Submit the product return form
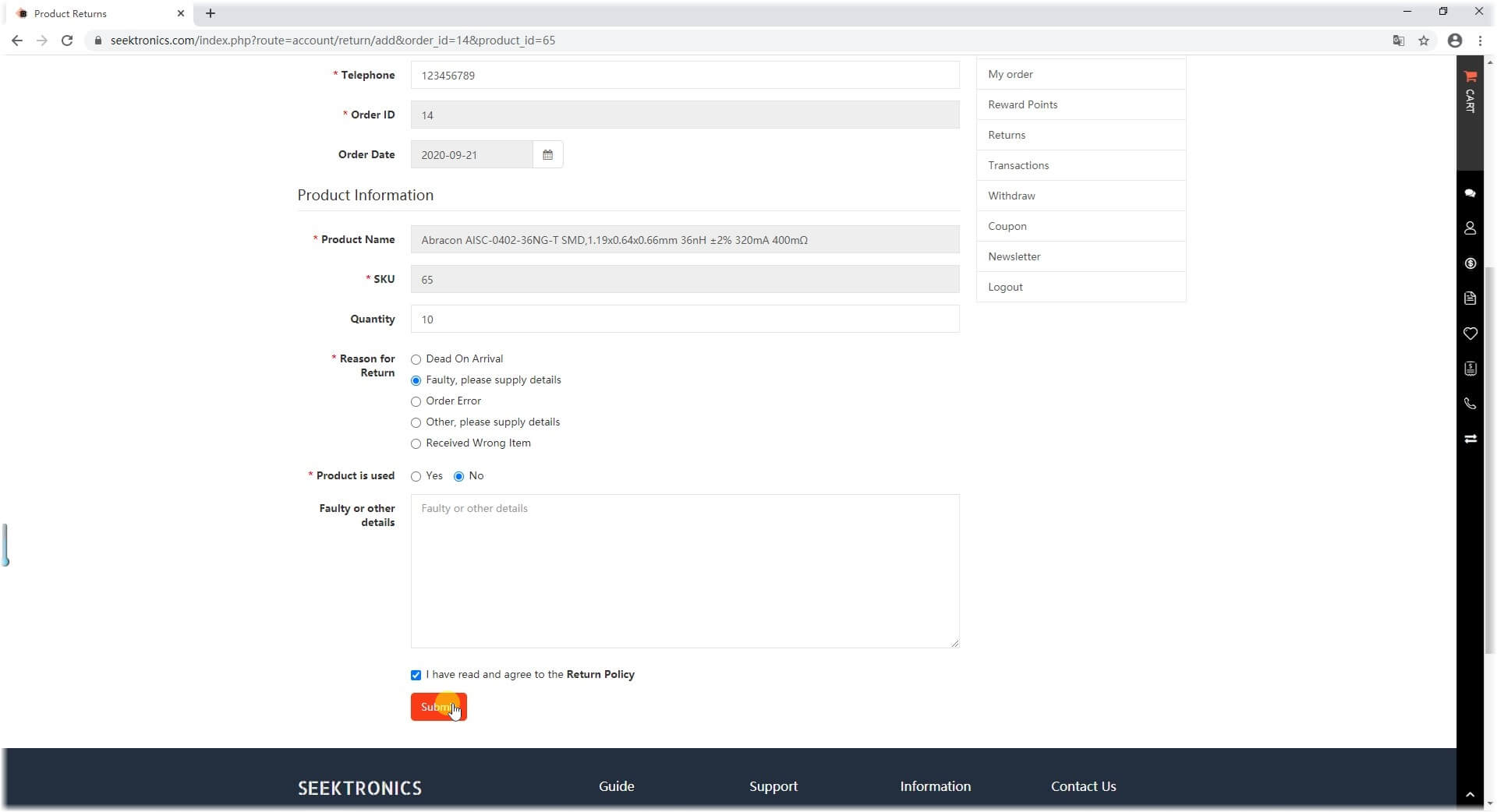 pyautogui.click(x=438, y=707)
